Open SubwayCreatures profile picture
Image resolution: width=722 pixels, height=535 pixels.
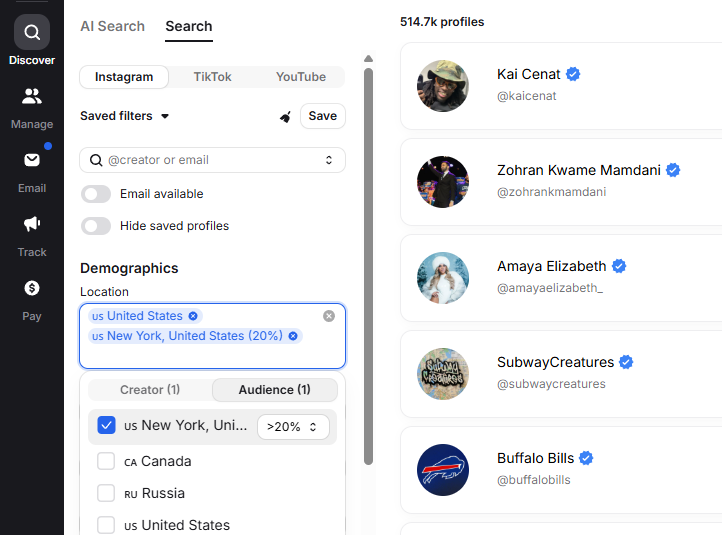(443, 374)
